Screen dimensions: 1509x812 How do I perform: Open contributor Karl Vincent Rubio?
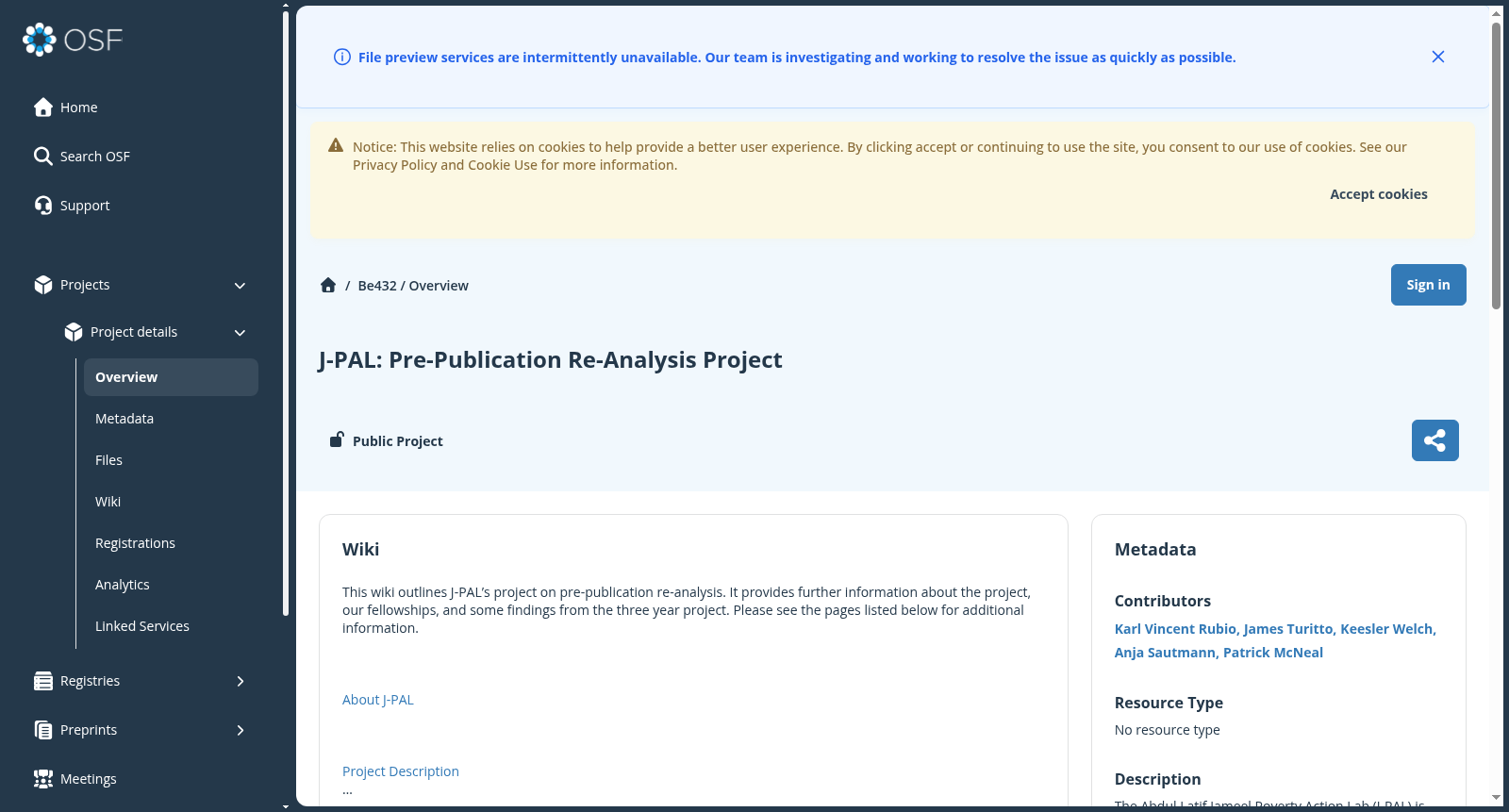coord(1175,629)
